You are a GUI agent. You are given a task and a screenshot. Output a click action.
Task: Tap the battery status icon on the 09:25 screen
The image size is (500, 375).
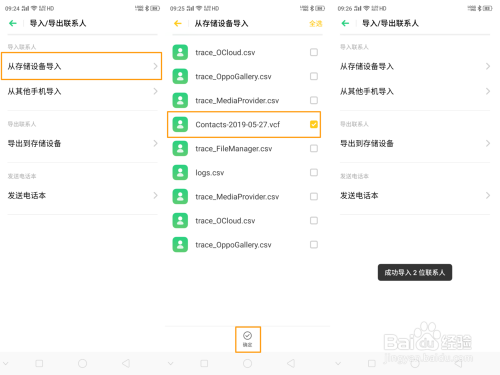(320, 8)
